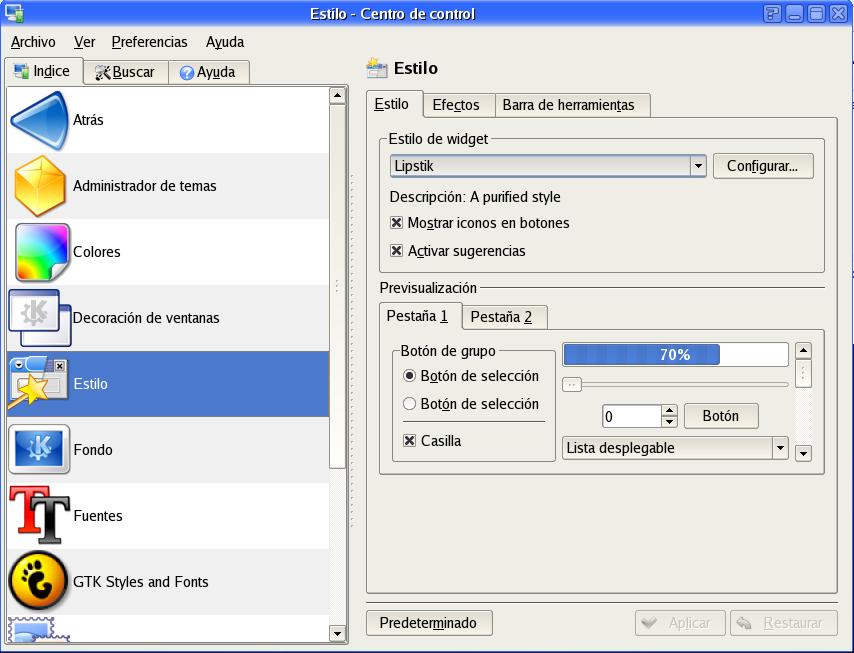Open Decoración de ventanas icon

pyautogui.click(x=40, y=318)
